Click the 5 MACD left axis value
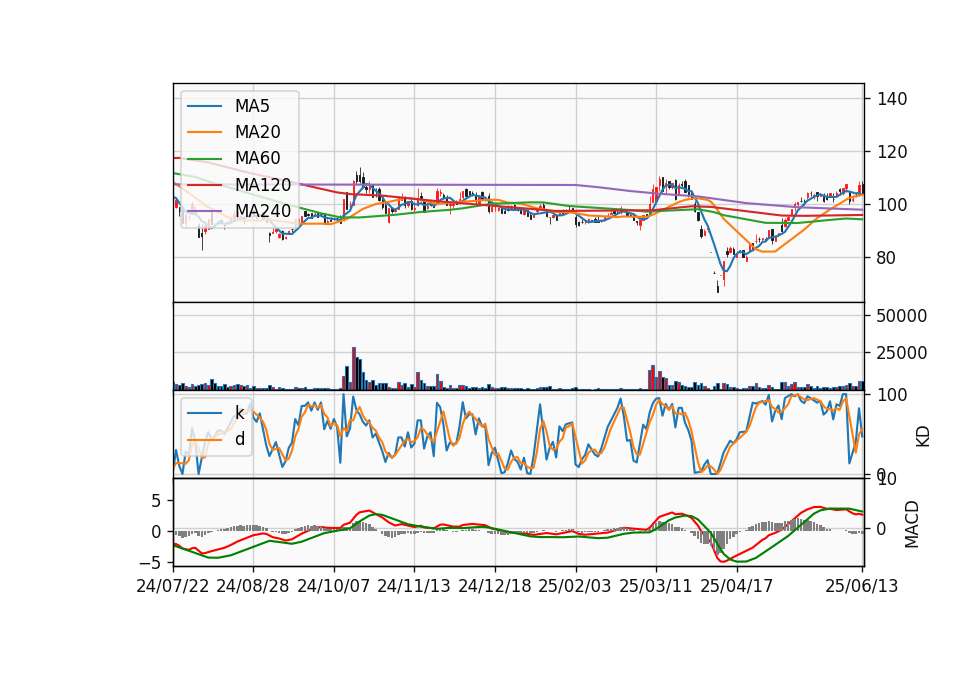Screen dimensions: 960x690 point(156,501)
